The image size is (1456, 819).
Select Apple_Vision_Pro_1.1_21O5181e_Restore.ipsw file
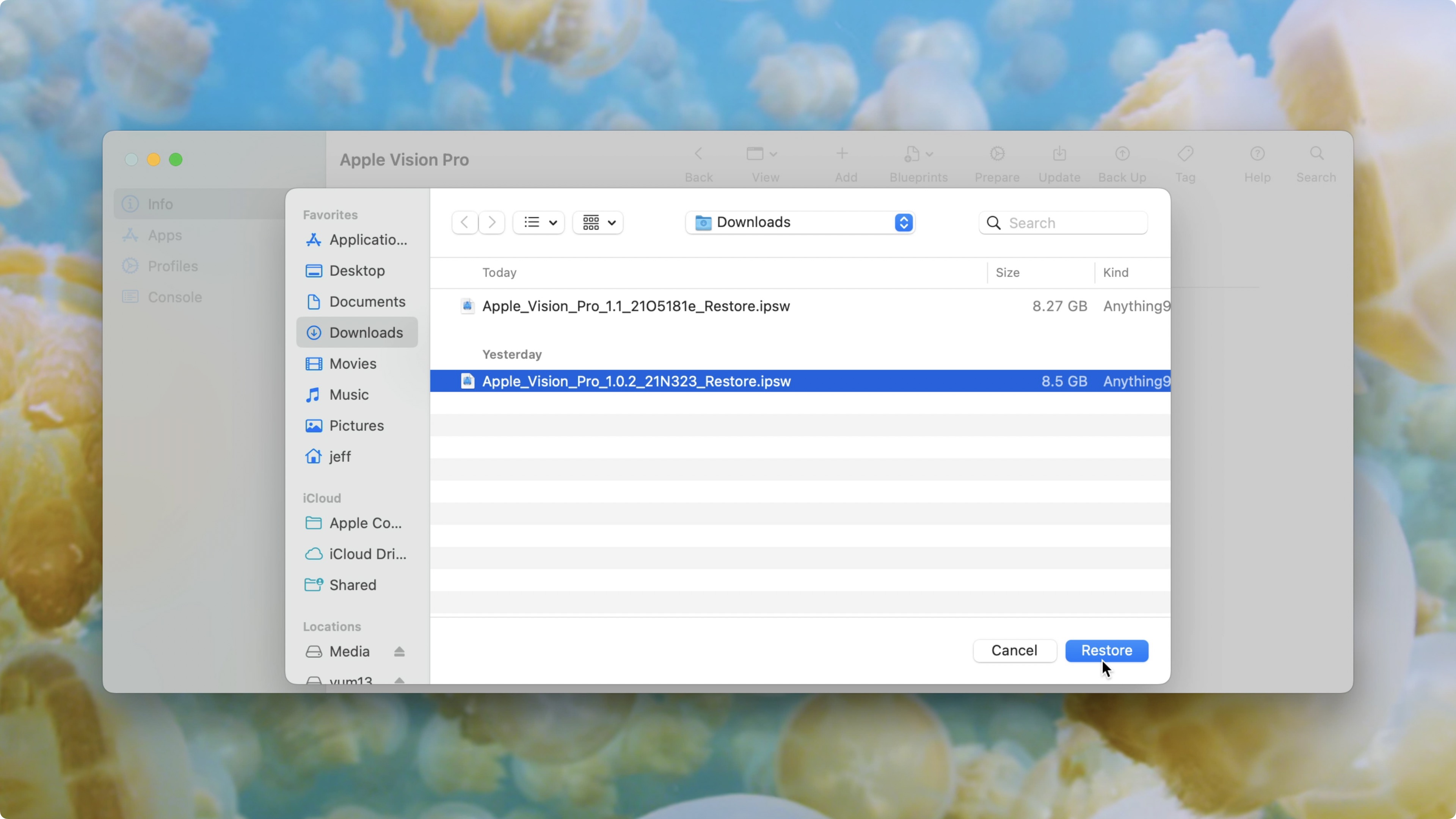coord(635,306)
